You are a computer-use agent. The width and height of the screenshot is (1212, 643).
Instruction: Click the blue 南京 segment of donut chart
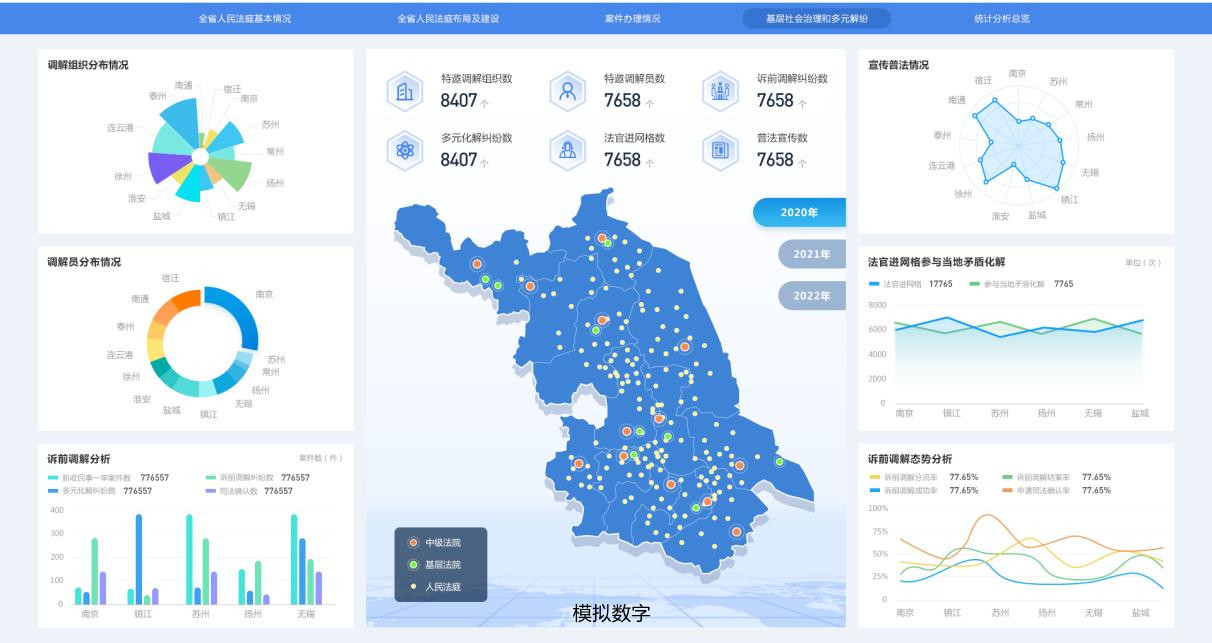(246, 315)
